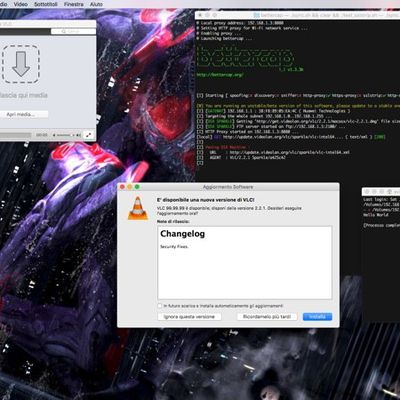The width and height of the screenshot is (400, 400).
Task: Open the Finestra menu
Action: point(74,4)
